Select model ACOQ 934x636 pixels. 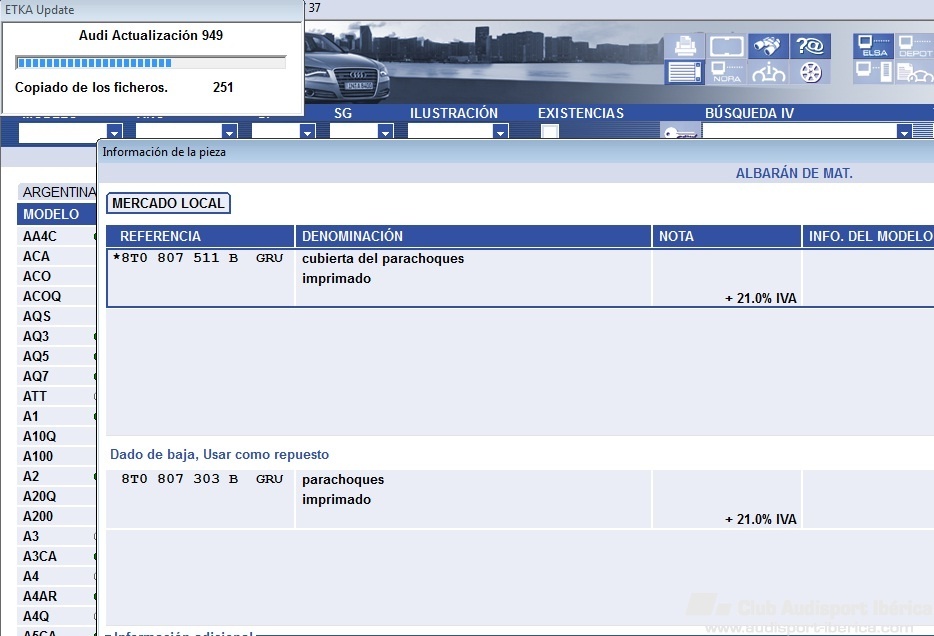[x=57, y=296]
